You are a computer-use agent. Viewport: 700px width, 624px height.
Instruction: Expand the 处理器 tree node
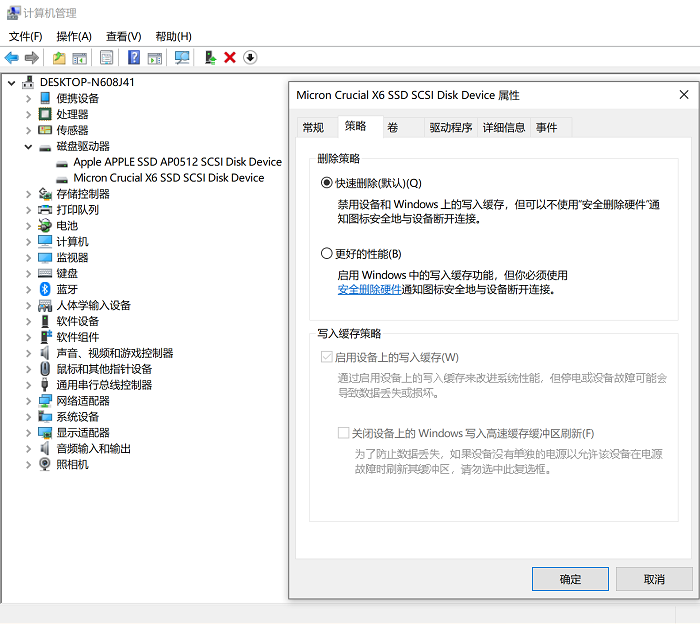pos(28,114)
